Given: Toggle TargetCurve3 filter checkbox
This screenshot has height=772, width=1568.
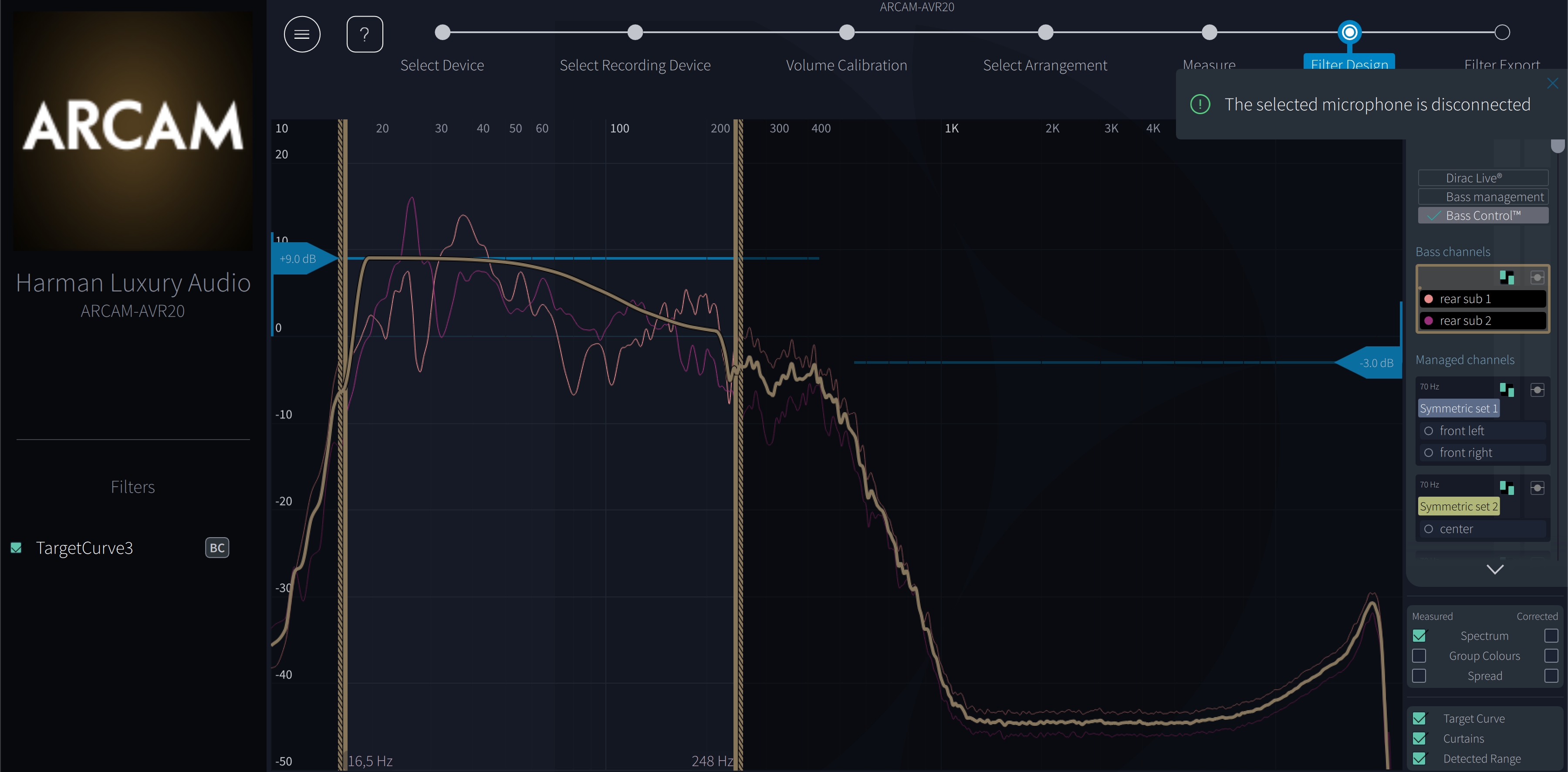Looking at the screenshot, I should [17, 548].
